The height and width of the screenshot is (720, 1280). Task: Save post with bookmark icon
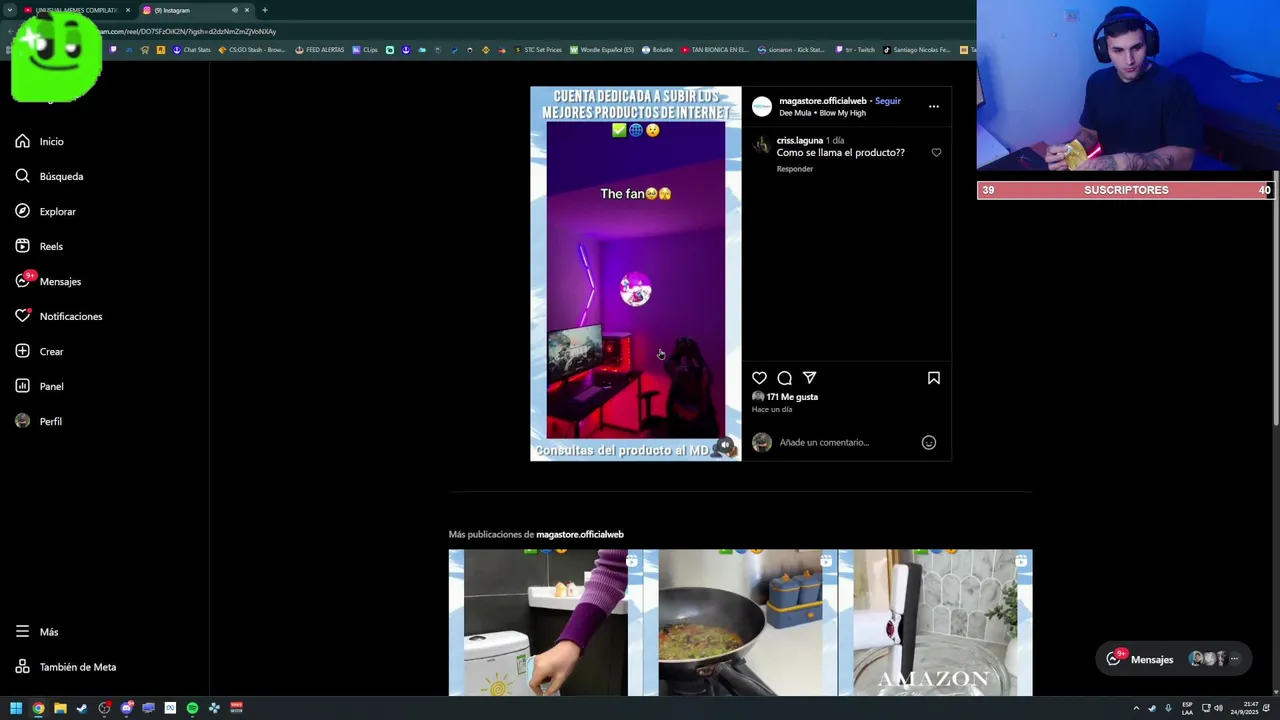(934, 378)
